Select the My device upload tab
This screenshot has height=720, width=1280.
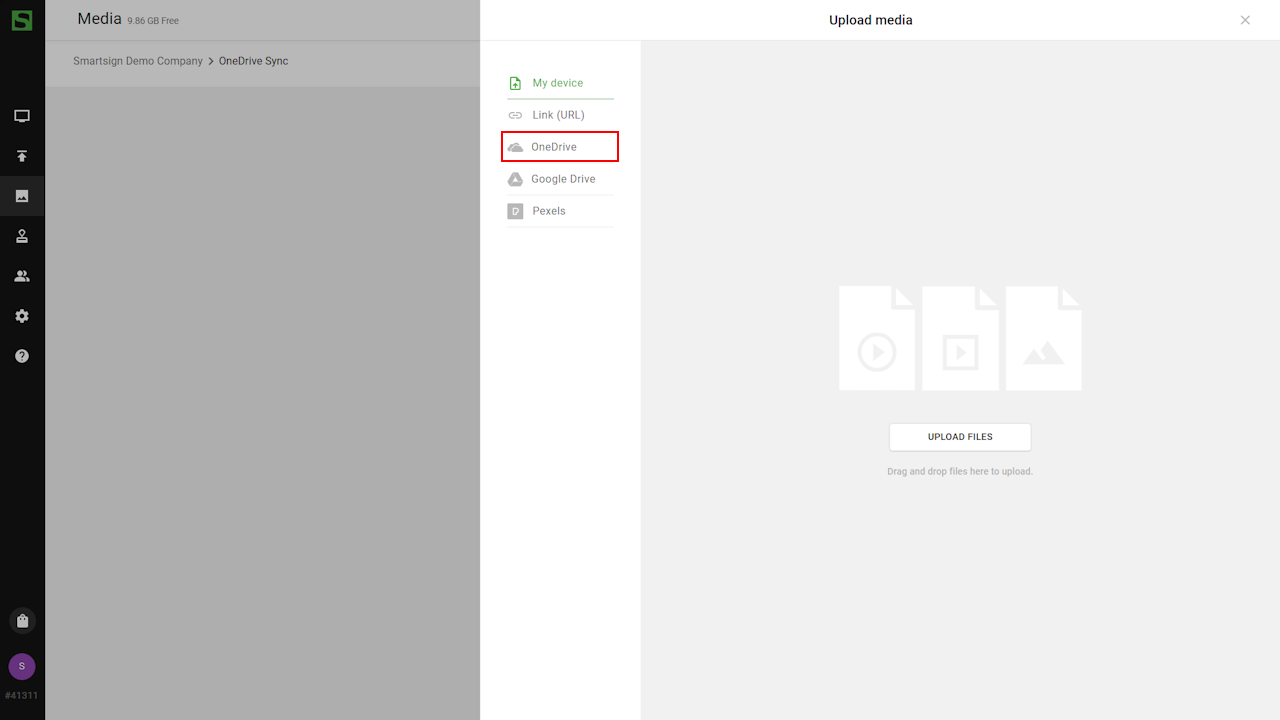[x=558, y=83]
